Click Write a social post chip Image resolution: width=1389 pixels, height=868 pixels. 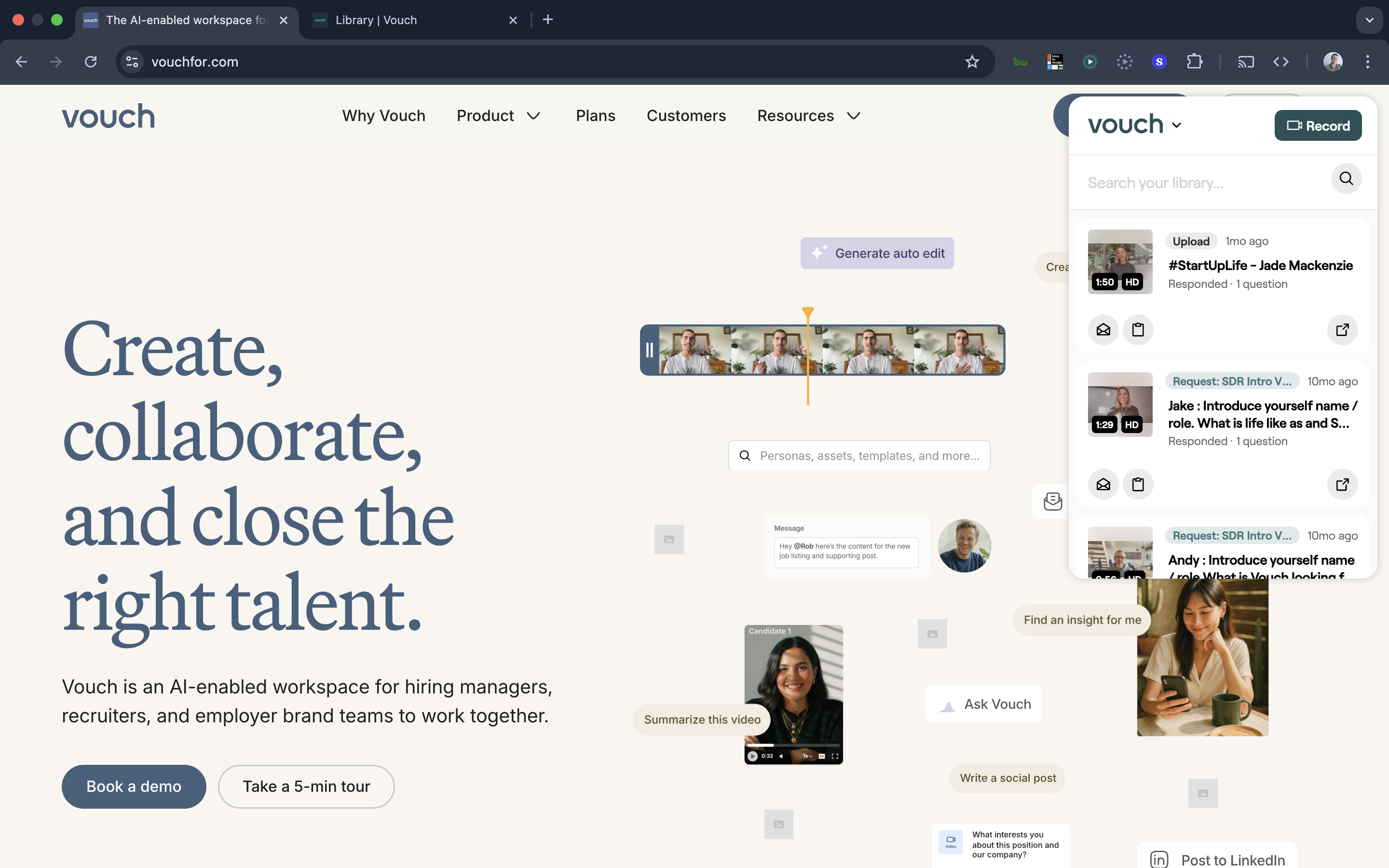(x=1008, y=778)
